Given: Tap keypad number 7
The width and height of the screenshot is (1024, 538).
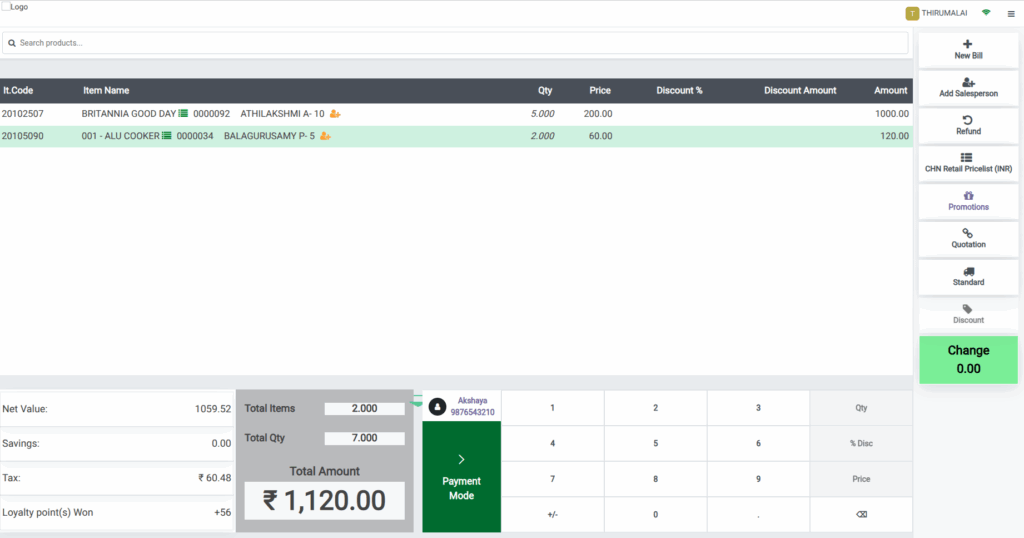Looking at the screenshot, I should [x=552, y=479].
